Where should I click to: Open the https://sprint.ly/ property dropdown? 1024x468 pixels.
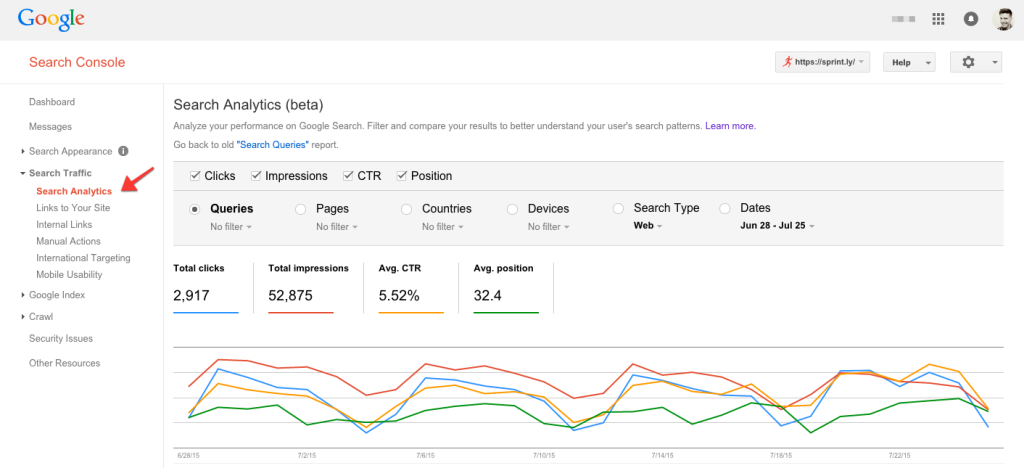822,62
